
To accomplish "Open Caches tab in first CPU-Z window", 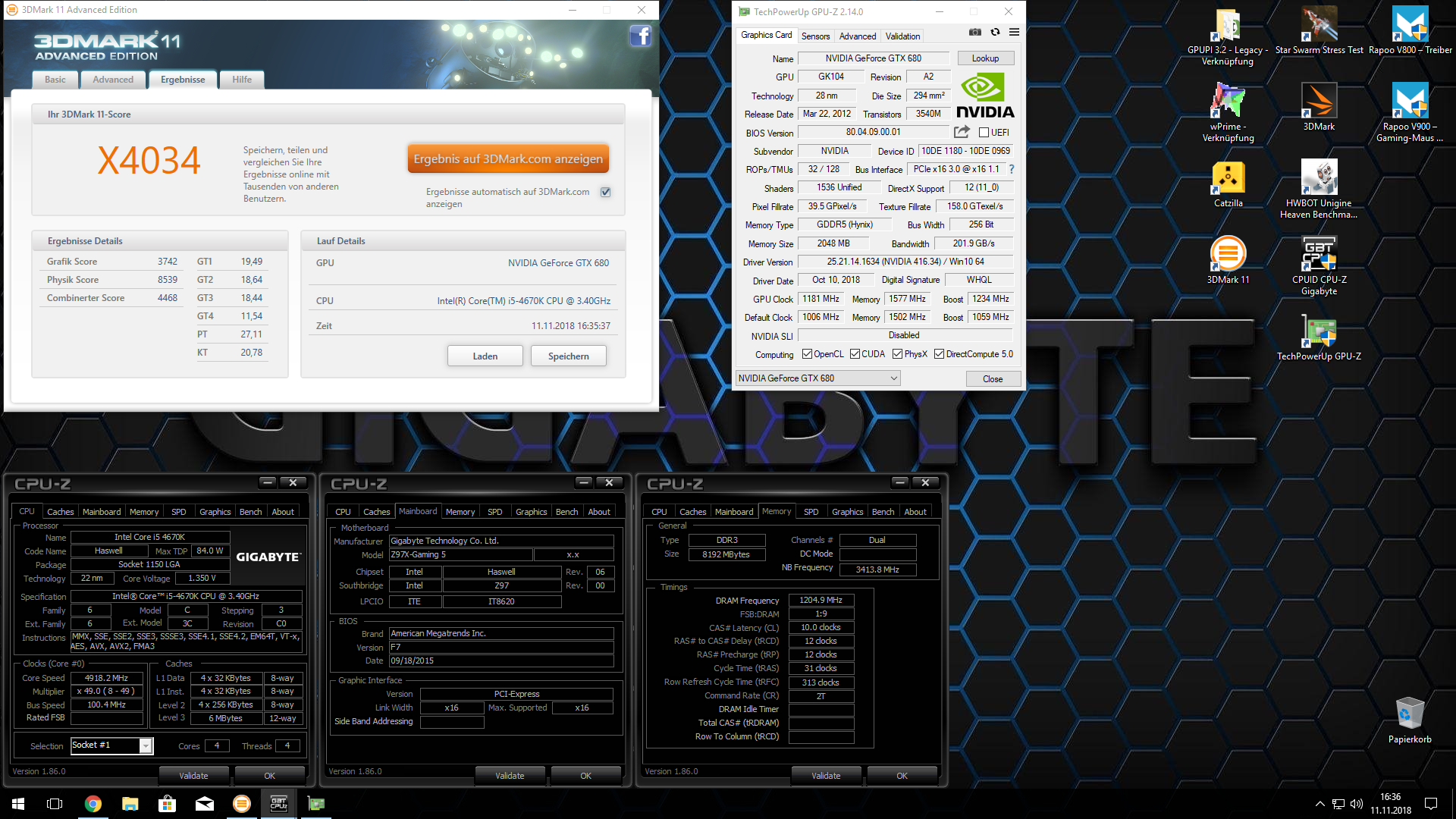I will click(61, 512).
